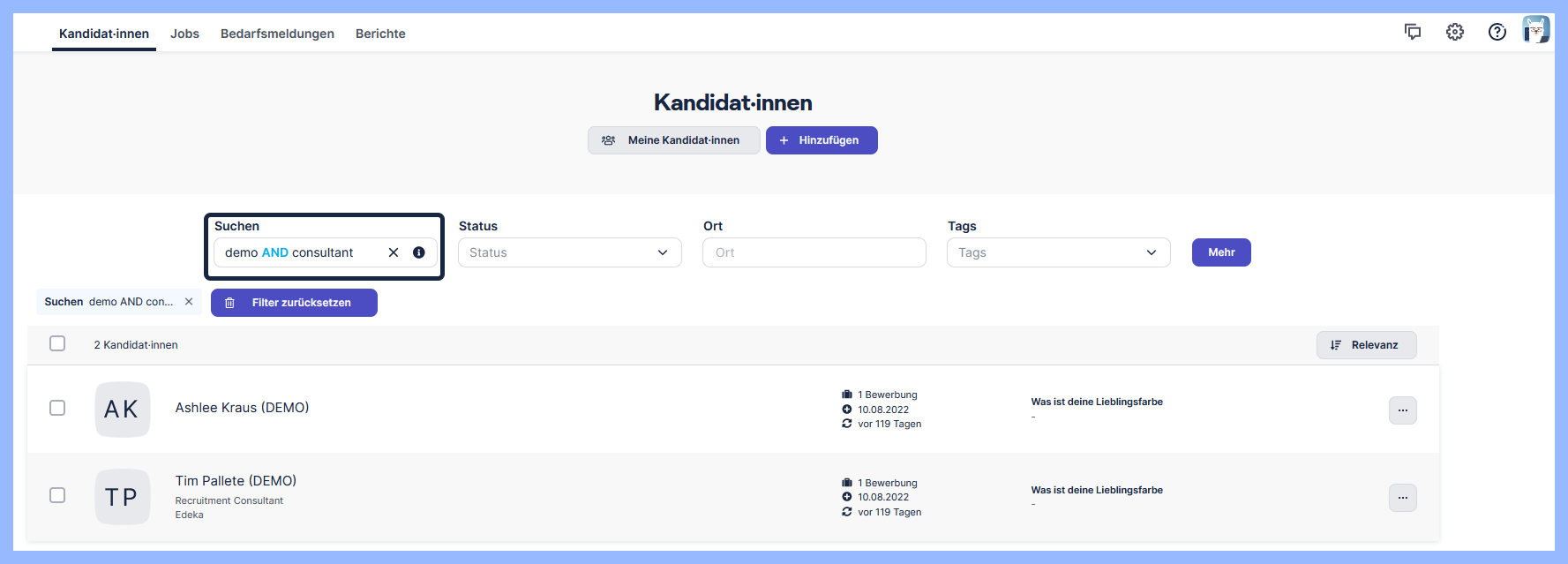
Task: Open the Relevanz sort dropdown
Action: (x=1366, y=345)
